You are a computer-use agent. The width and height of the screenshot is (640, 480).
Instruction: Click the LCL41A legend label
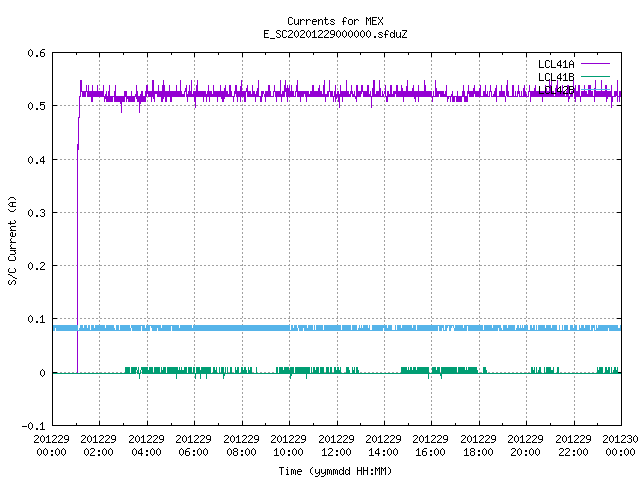point(556,64)
